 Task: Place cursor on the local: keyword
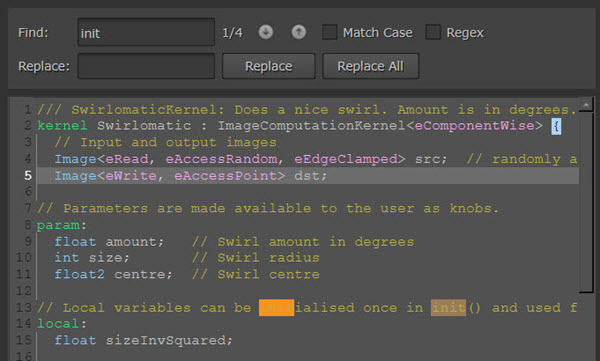click(62, 324)
